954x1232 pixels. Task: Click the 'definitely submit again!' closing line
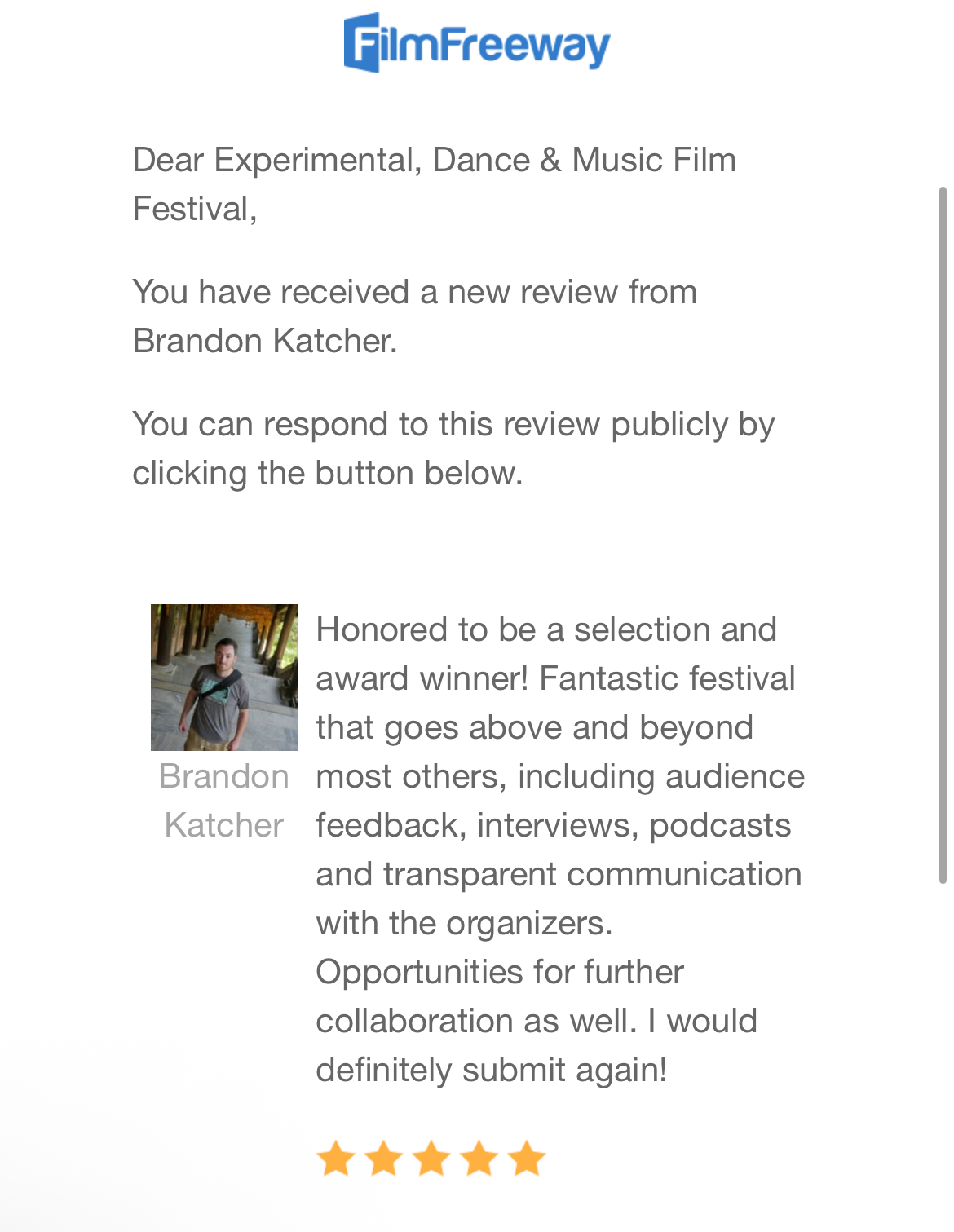point(491,1070)
